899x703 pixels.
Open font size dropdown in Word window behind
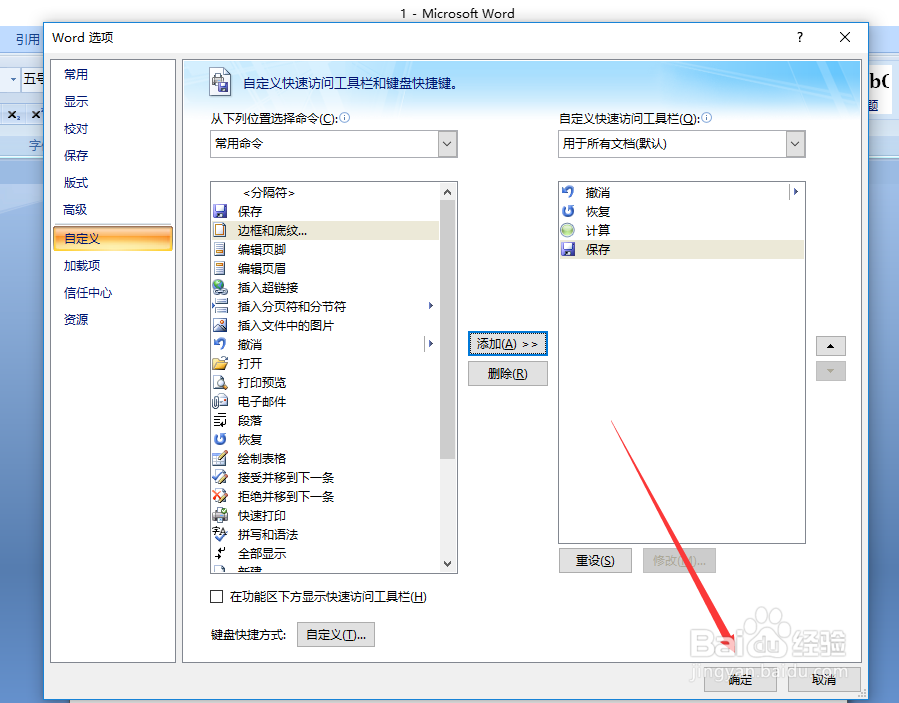(13, 79)
